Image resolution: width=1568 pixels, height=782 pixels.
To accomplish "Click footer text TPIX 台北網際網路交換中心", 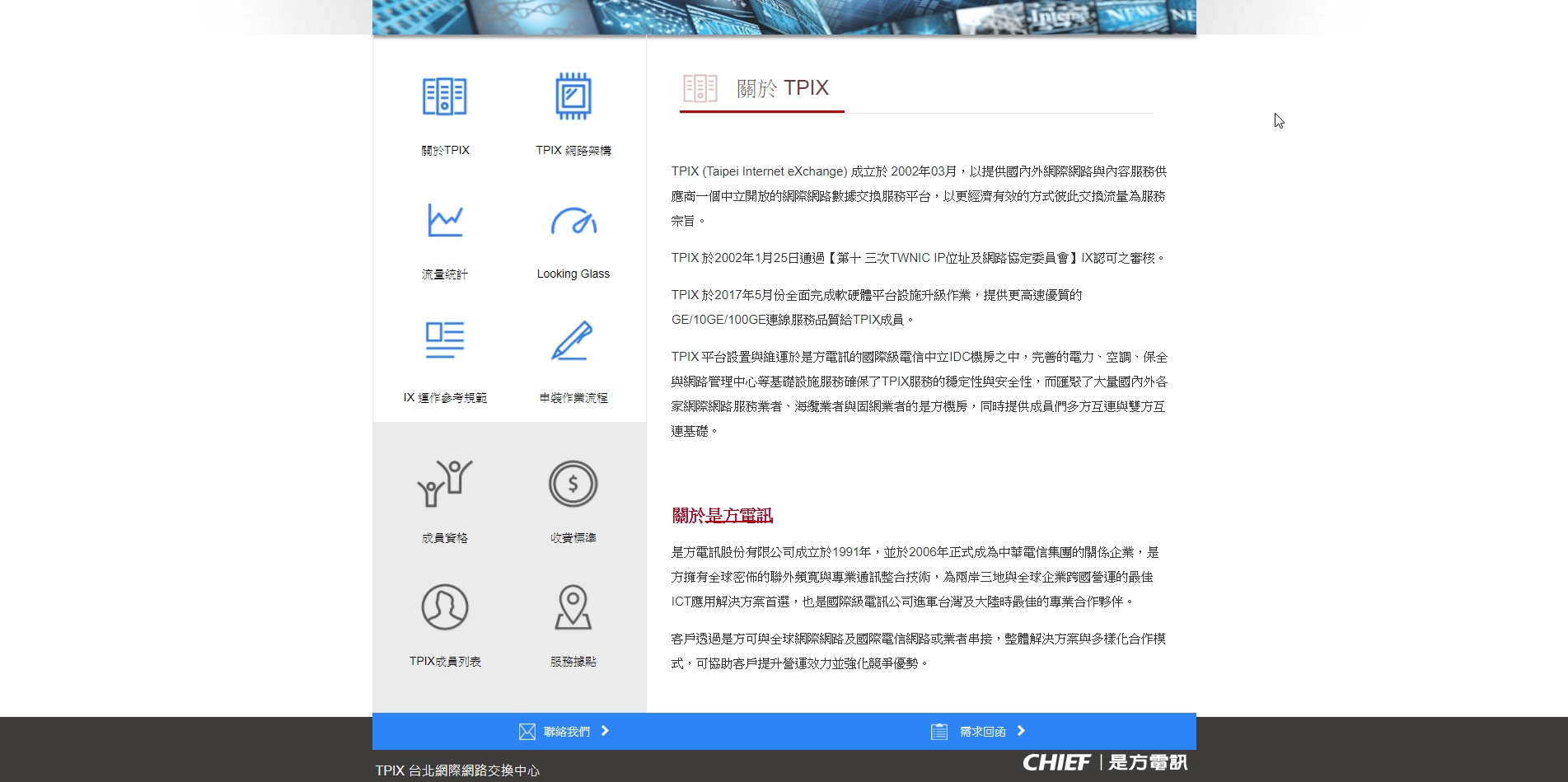I will tap(457, 770).
